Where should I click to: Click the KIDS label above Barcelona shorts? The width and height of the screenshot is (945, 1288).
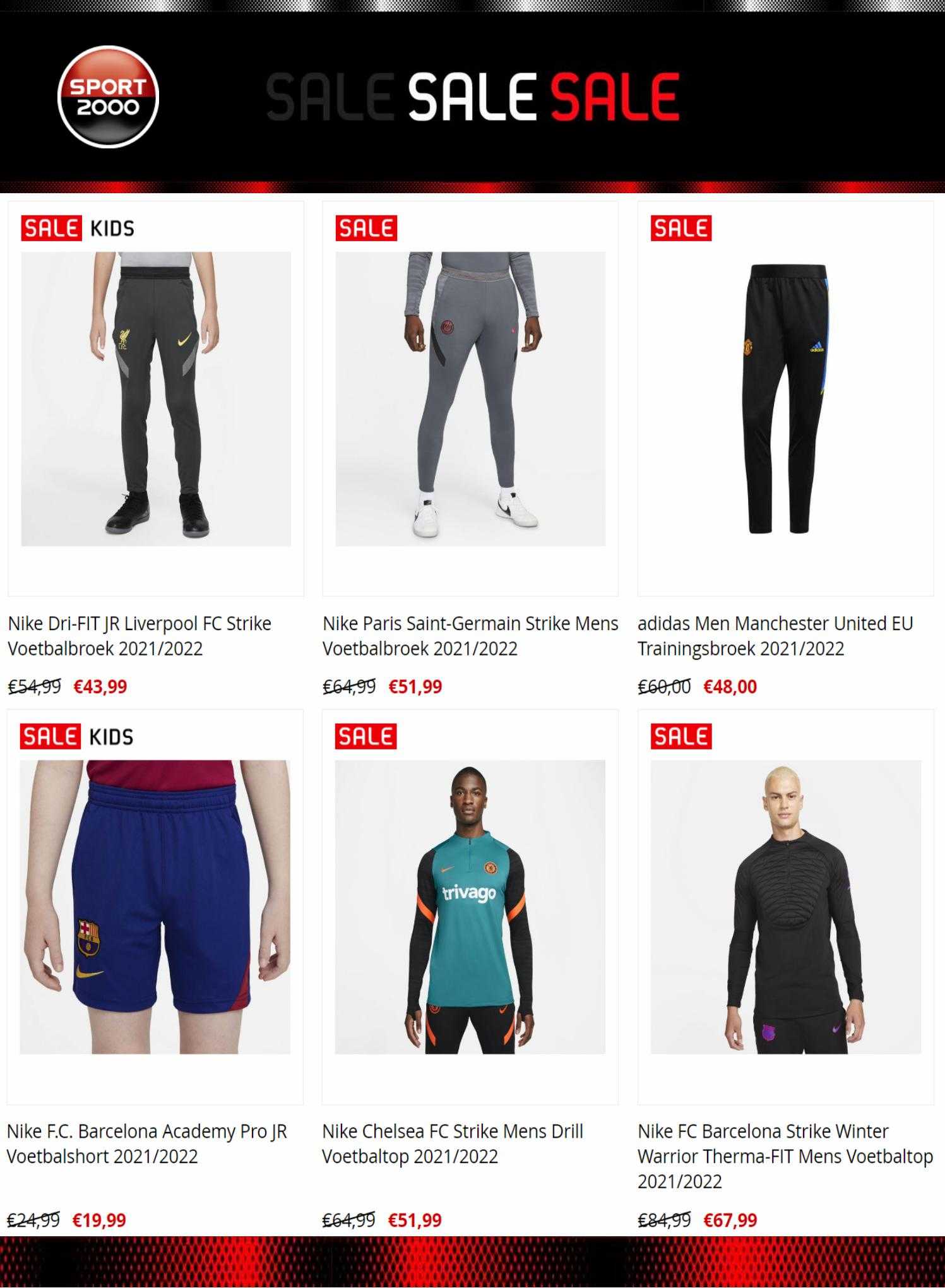click(112, 737)
